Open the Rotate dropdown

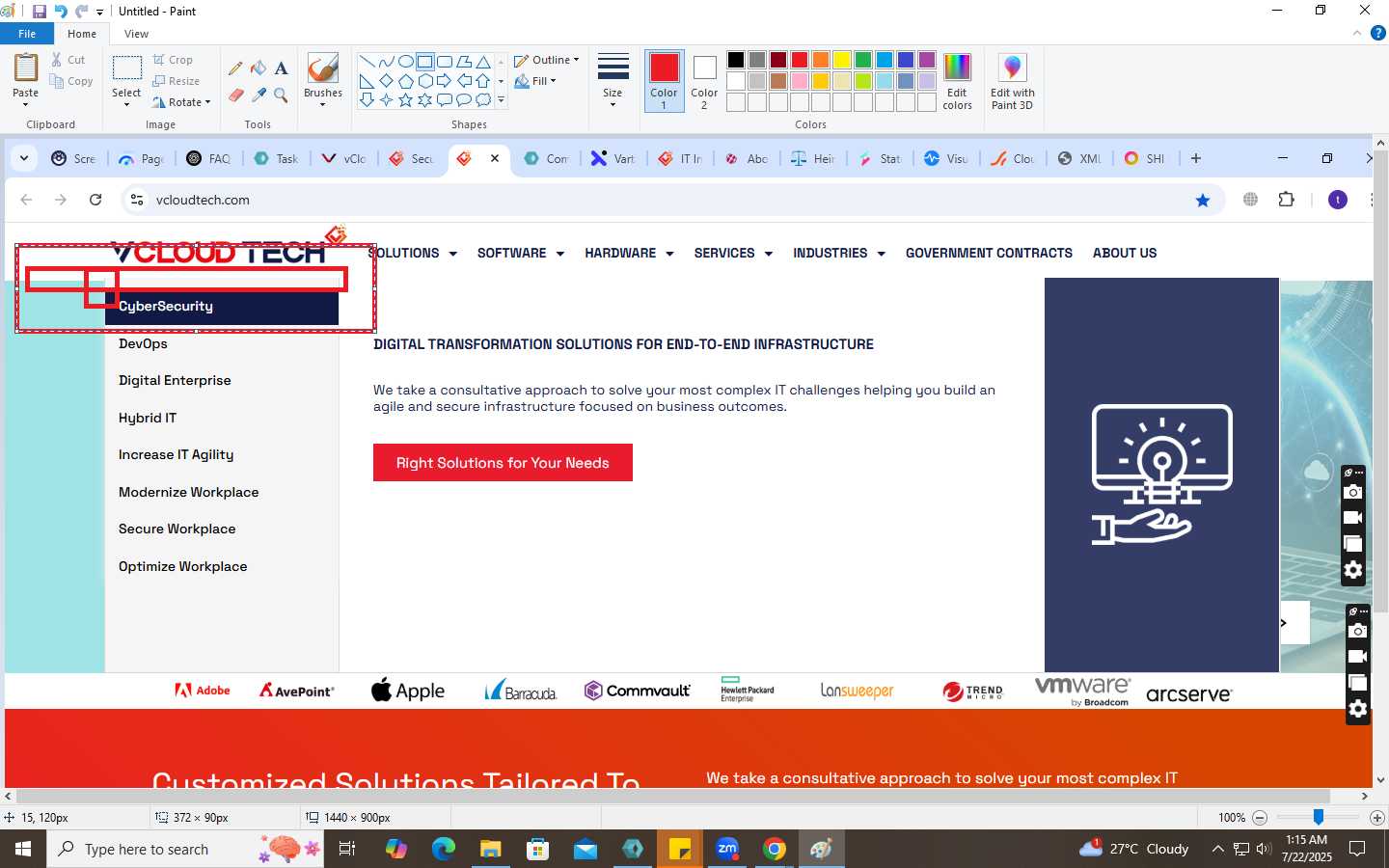(x=181, y=102)
